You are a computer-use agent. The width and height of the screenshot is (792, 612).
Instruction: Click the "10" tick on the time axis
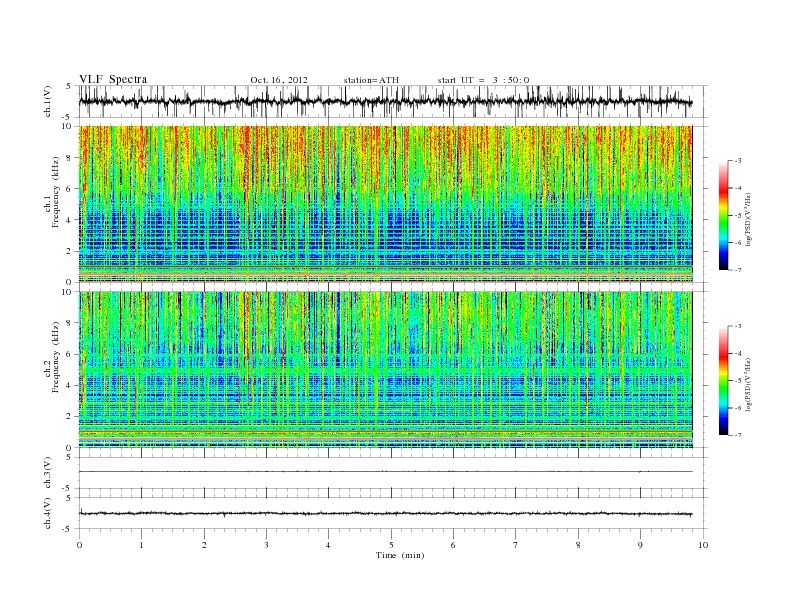click(703, 545)
